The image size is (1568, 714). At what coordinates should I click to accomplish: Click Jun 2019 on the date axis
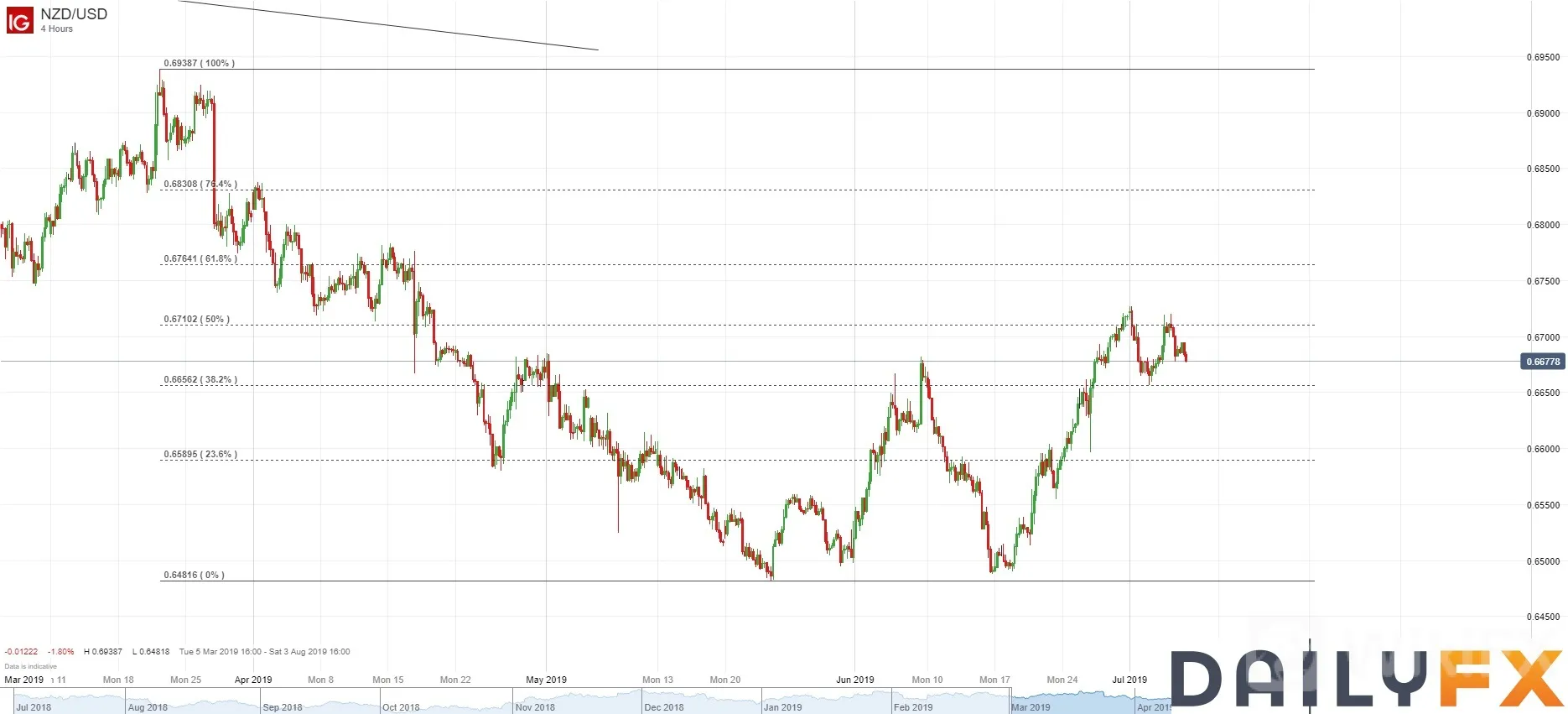pos(855,680)
